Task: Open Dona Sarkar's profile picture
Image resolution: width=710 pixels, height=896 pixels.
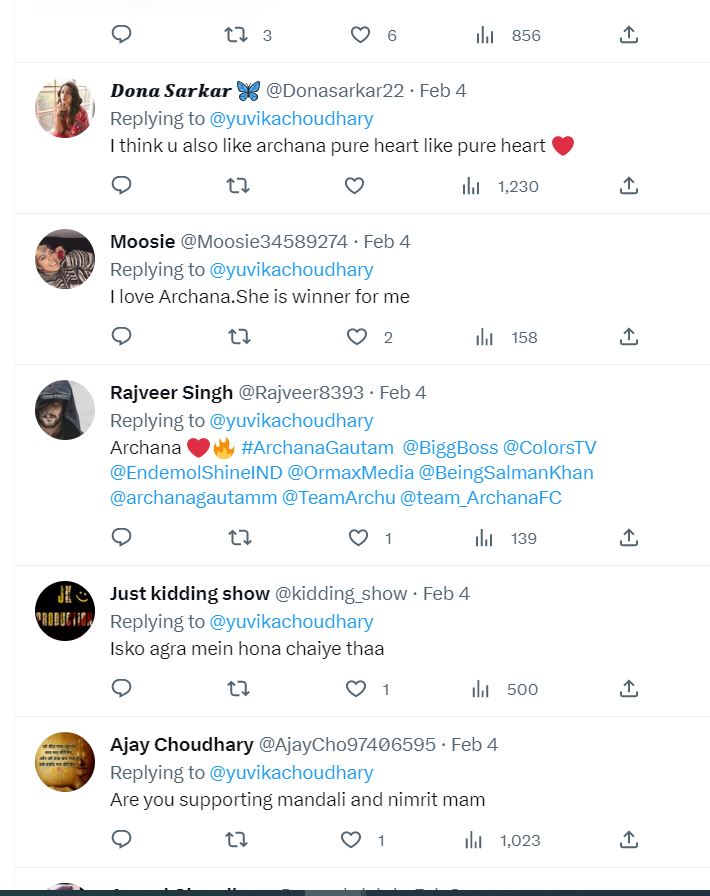Action: [x=64, y=107]
